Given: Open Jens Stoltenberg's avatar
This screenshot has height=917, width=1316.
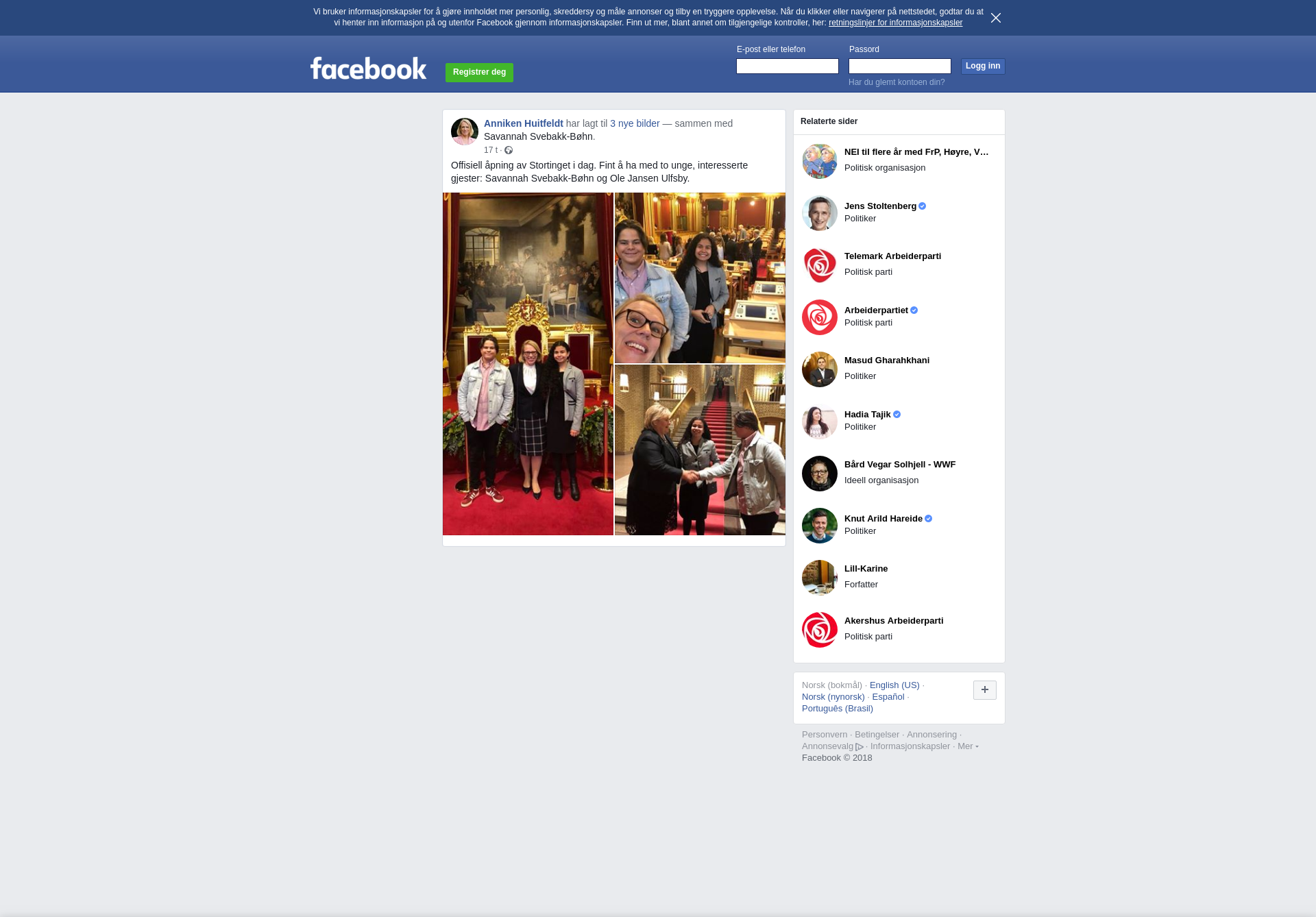Looking at the screenshot, I should point(819,213).
